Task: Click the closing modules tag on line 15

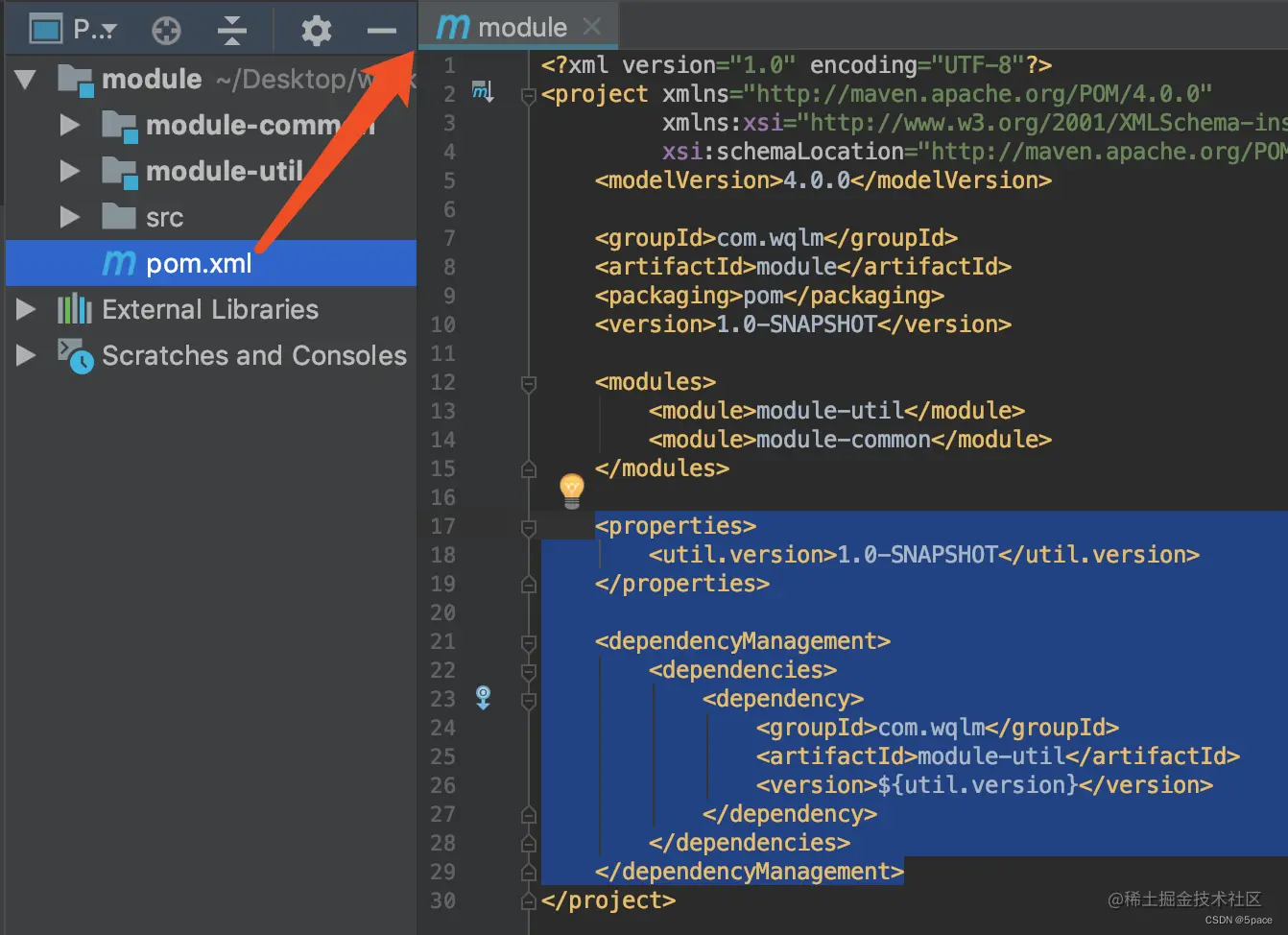Action: click(x=662, y=468)
